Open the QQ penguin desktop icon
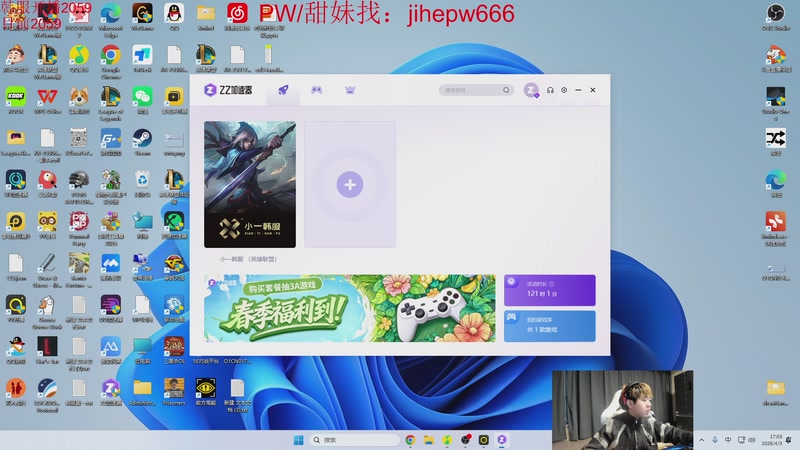Screen dimensions: 800x450 point(174,15)
